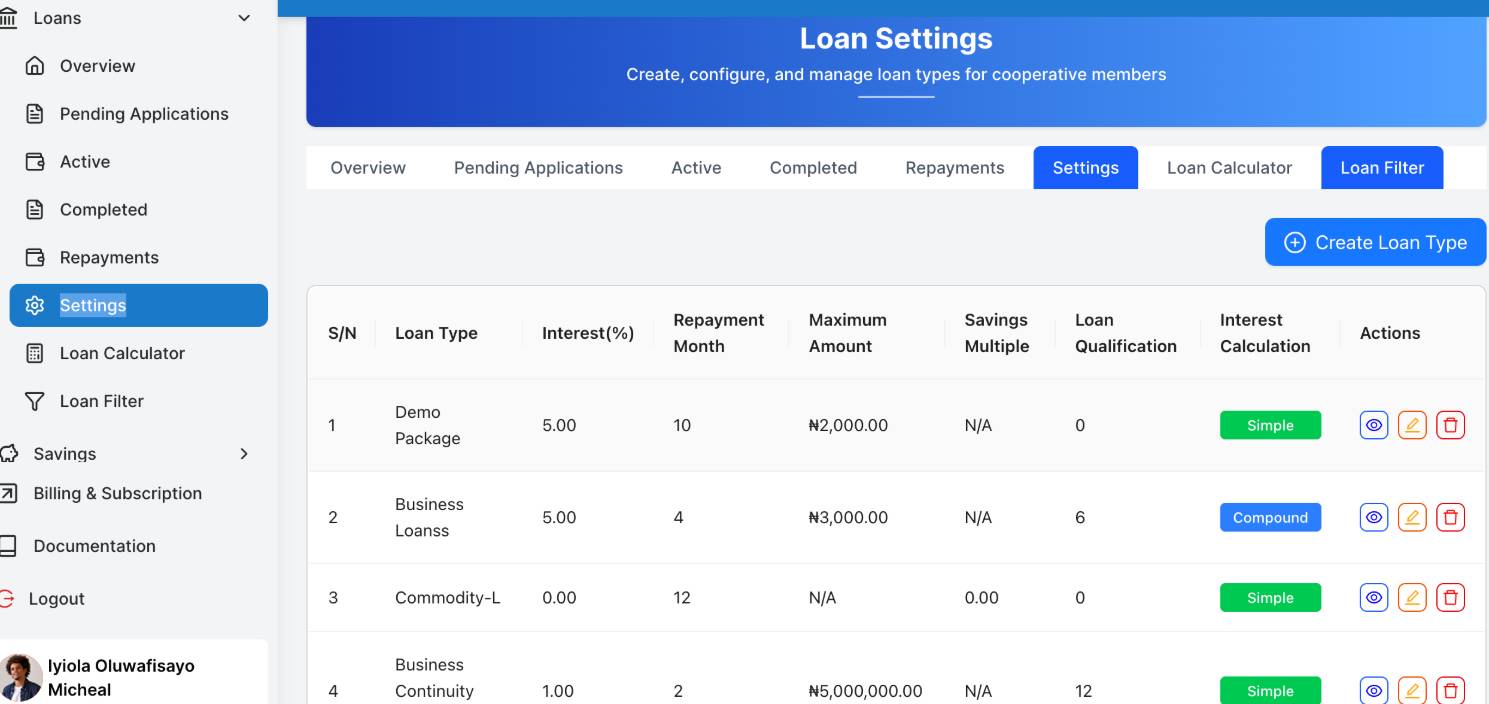Click the Compound badge for Business Loanss
This screenshot has height=704, width=1489.
point(1270,517)
